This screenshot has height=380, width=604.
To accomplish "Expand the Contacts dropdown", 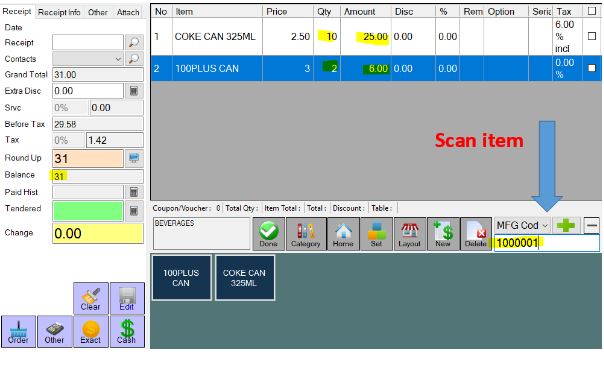I will coord(118,59).
